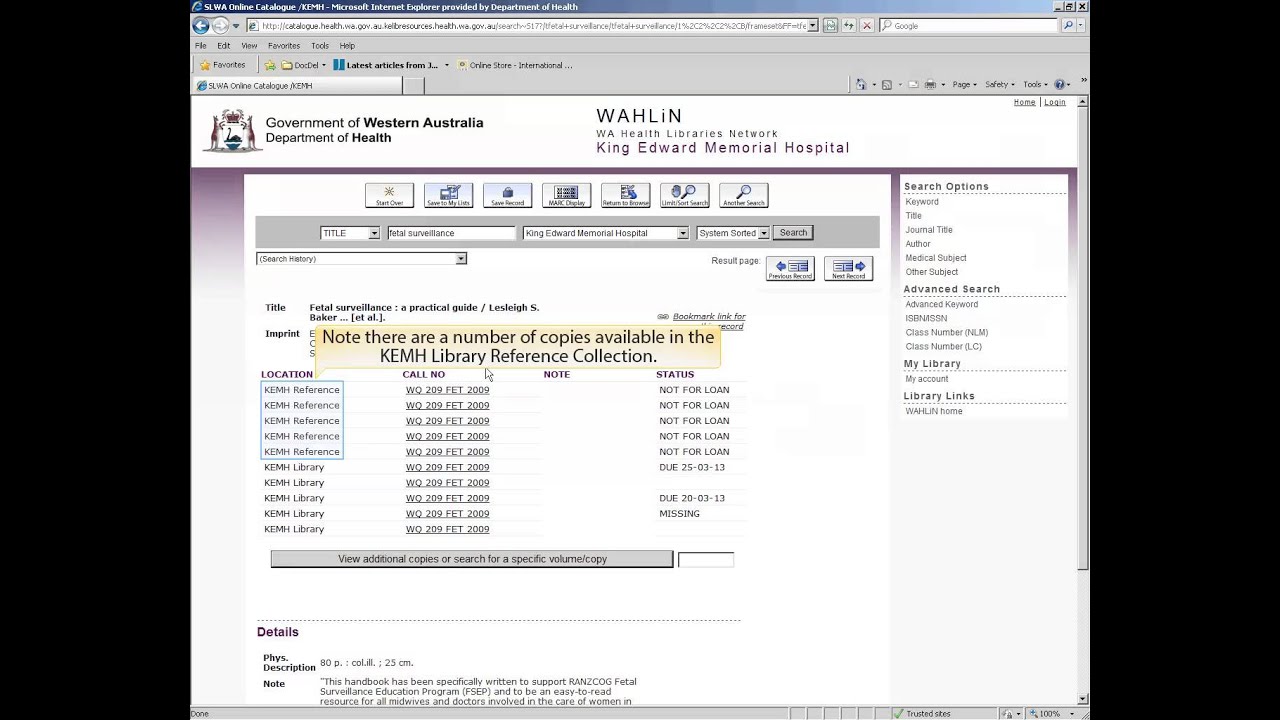Click the Start Over icon button

(389, 195)
